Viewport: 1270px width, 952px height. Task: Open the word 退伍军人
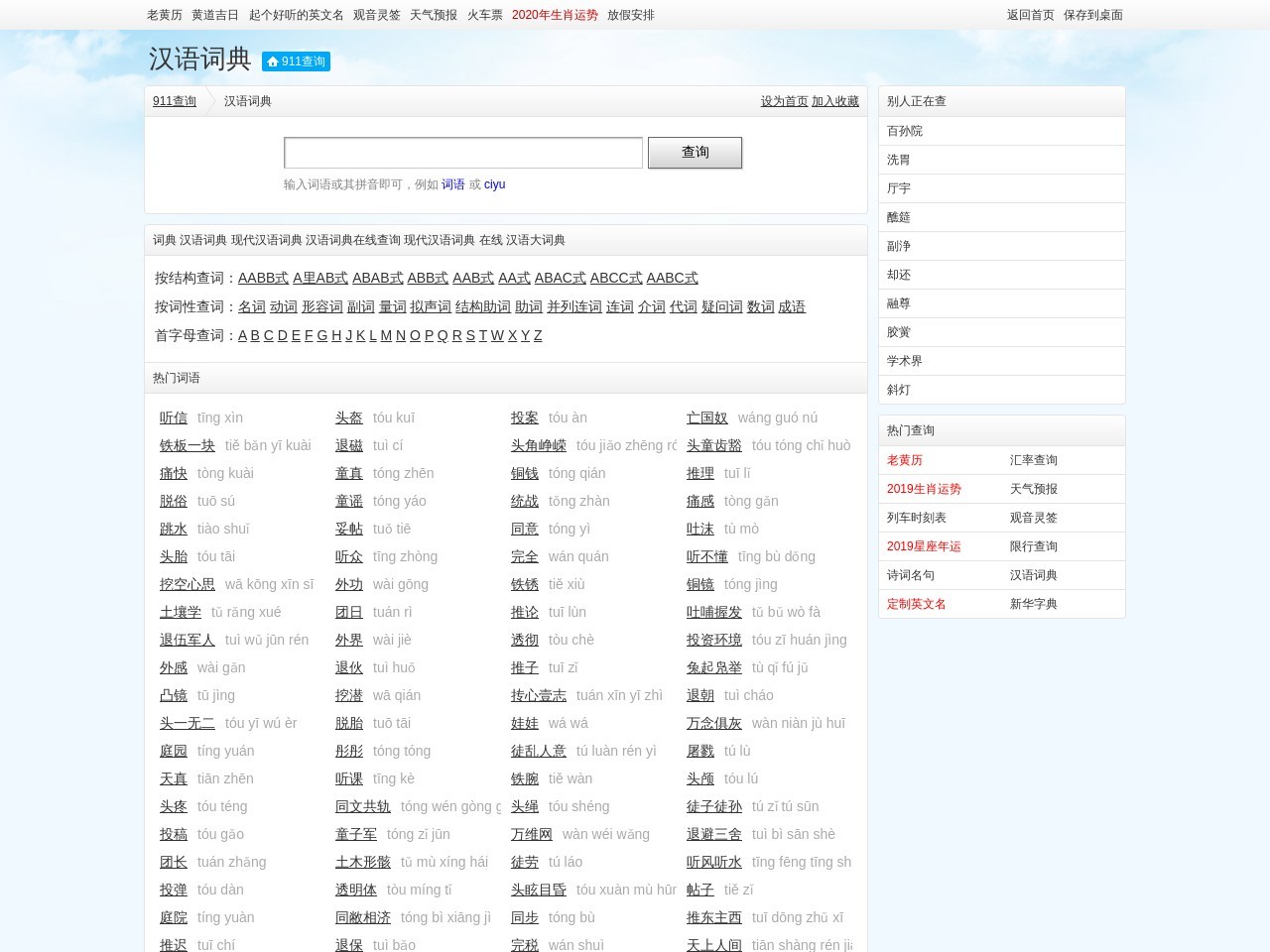click(188, 640)
